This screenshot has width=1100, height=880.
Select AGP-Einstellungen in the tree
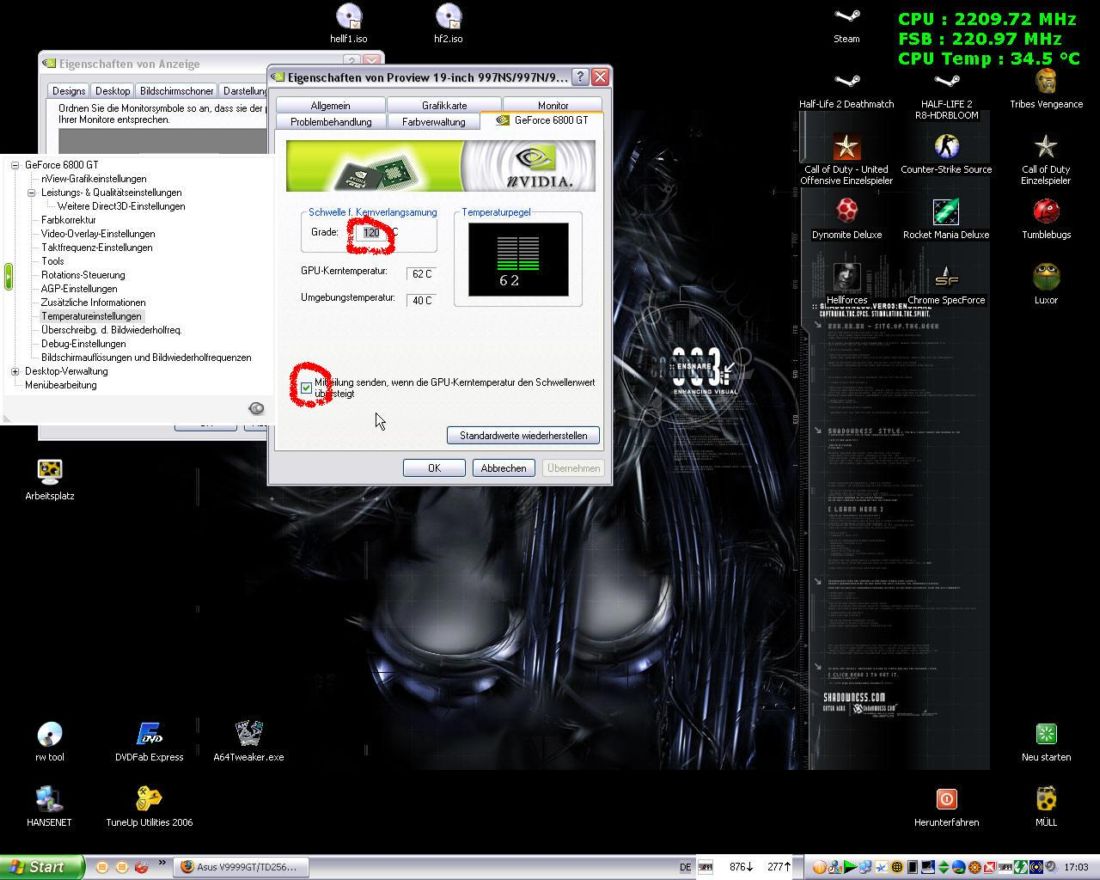click(79, 288)
